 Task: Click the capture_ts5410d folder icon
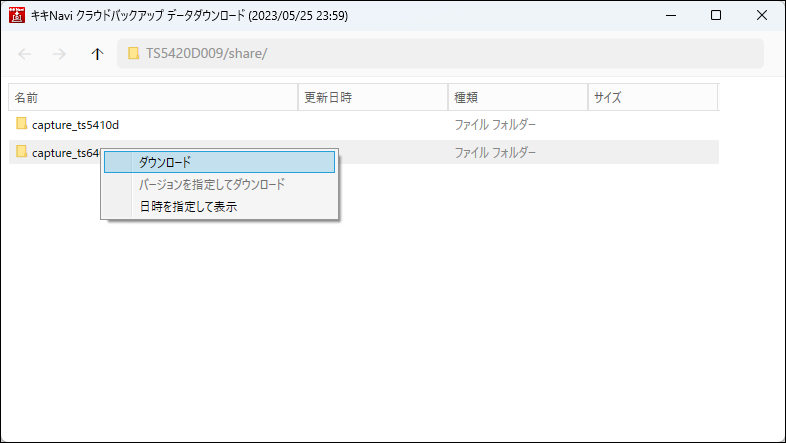click(x=21, y=125)
